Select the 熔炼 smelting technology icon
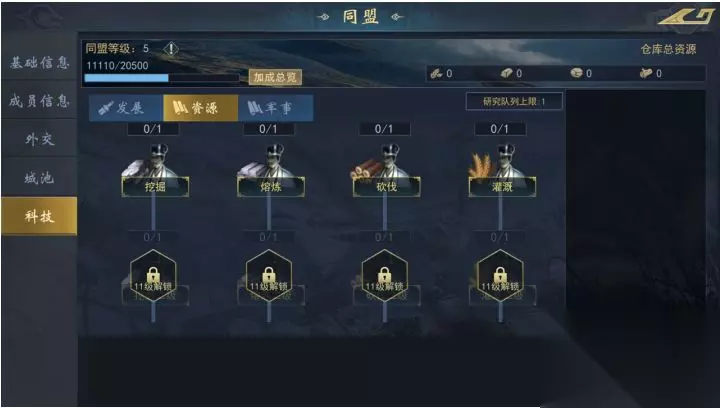This screenshot has height=408, width=720. point(271,170)
